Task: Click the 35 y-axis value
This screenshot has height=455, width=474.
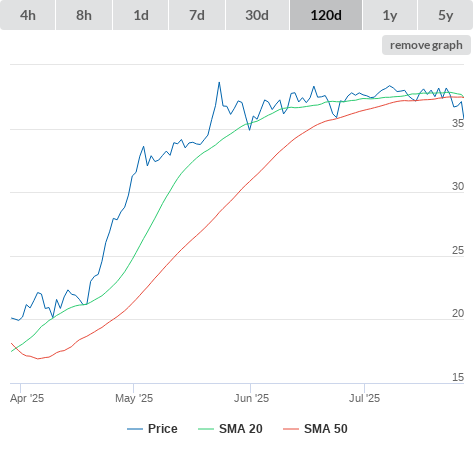Action: point(458,123)
